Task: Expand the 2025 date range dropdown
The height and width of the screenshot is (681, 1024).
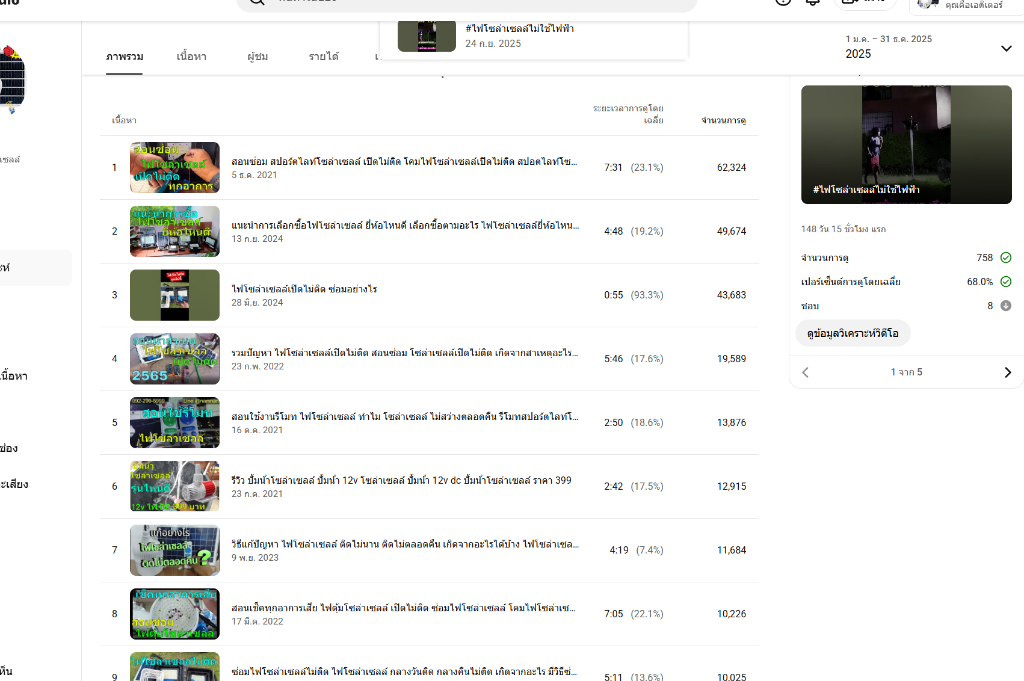Action: [1006, 48]
